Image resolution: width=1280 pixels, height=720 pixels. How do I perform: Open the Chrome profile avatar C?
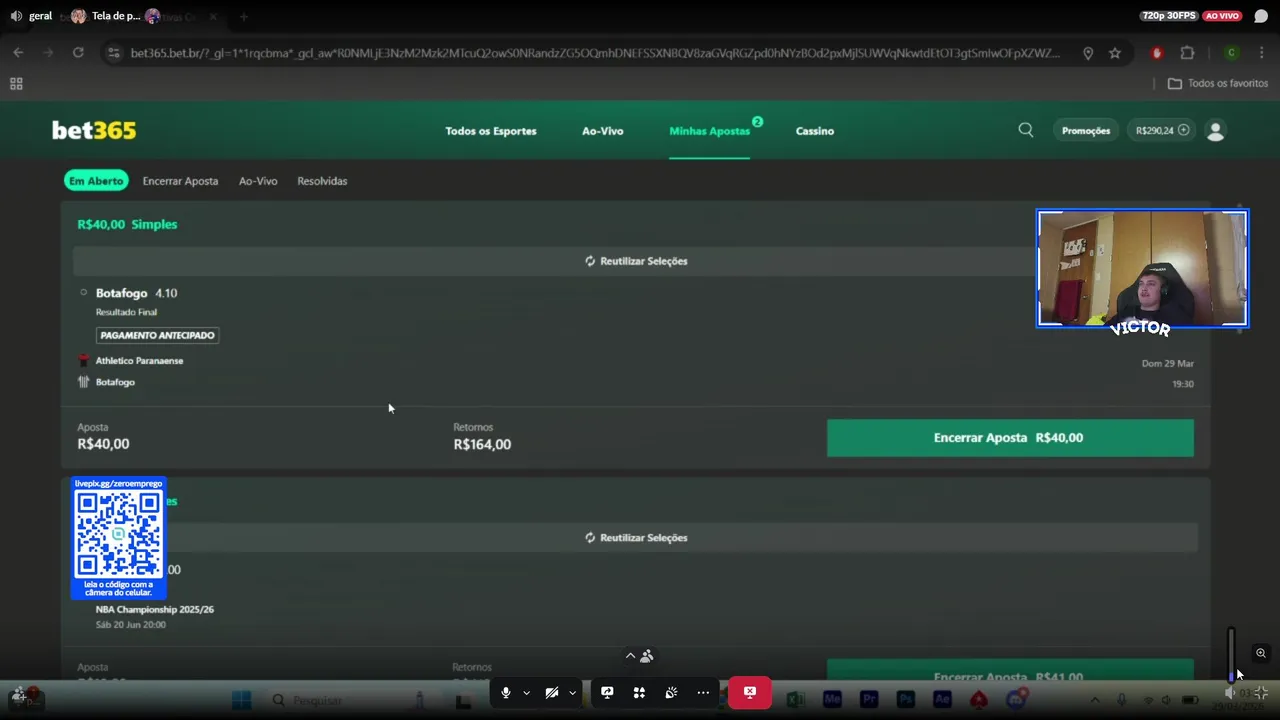tap(1232, 53)
